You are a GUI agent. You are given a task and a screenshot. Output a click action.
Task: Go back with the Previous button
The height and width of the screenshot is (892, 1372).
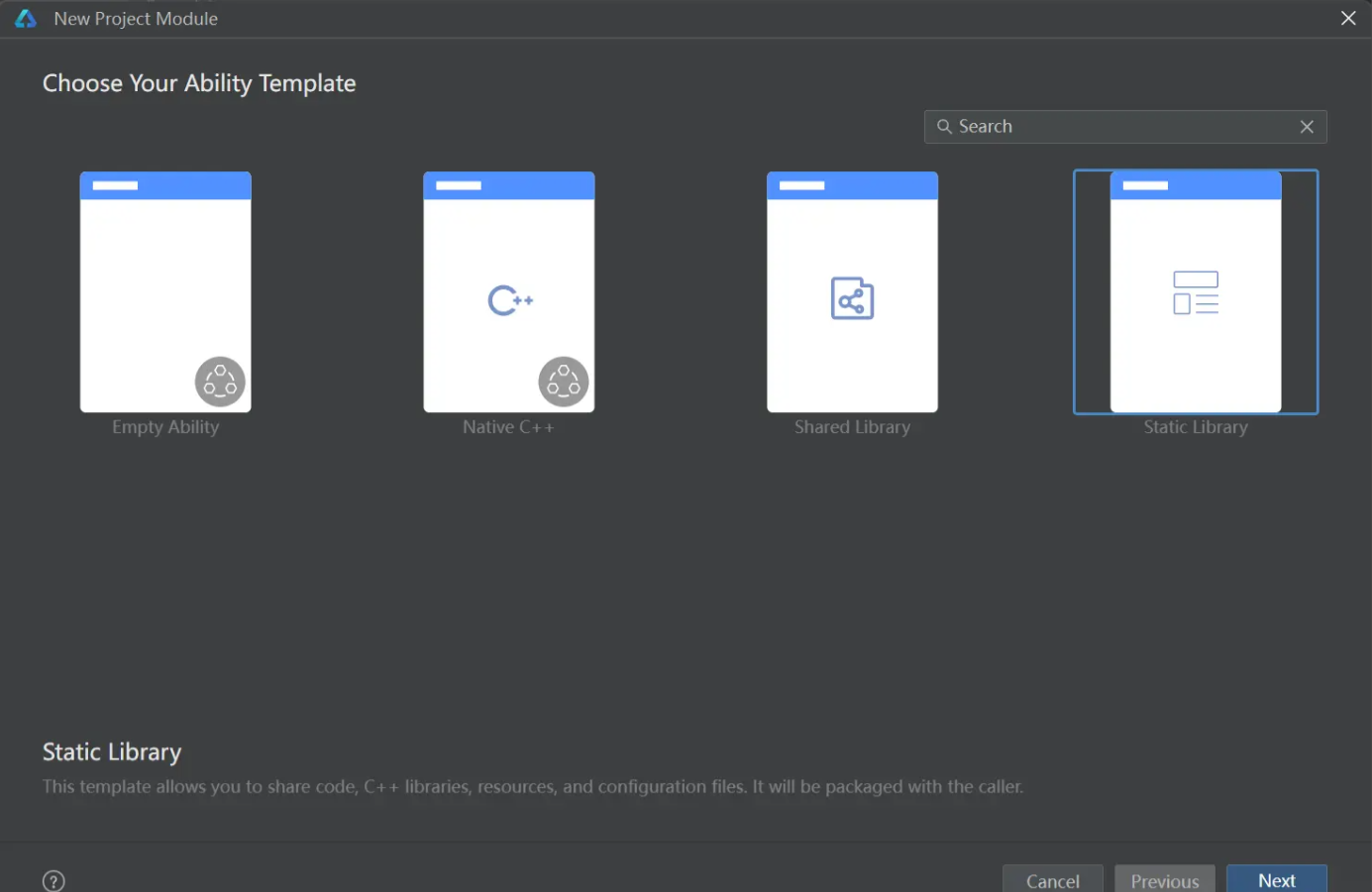[x=1164, y=879]
